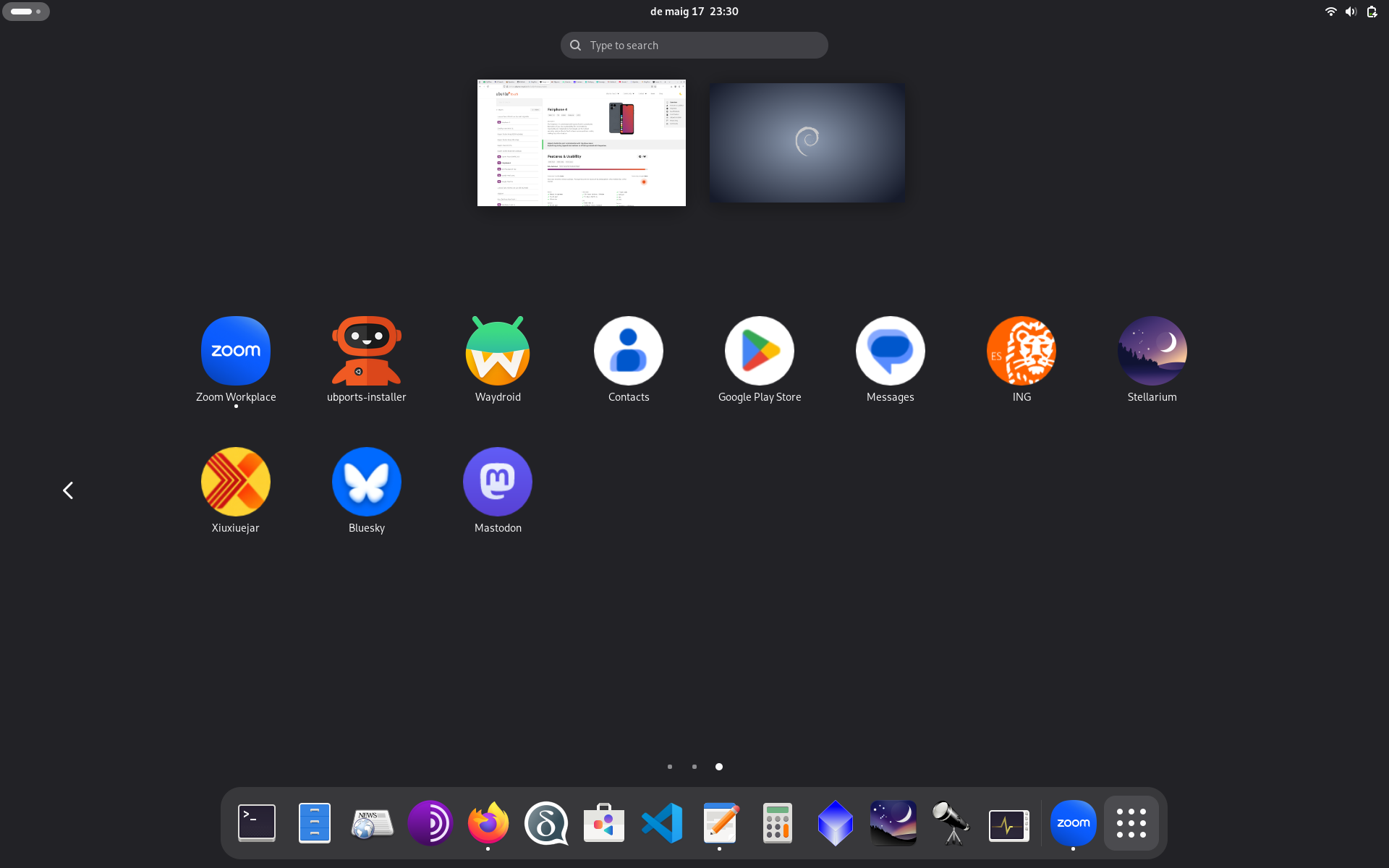Launch the blue crystal app in dash
1389x868 pixels.
(836, 823)
